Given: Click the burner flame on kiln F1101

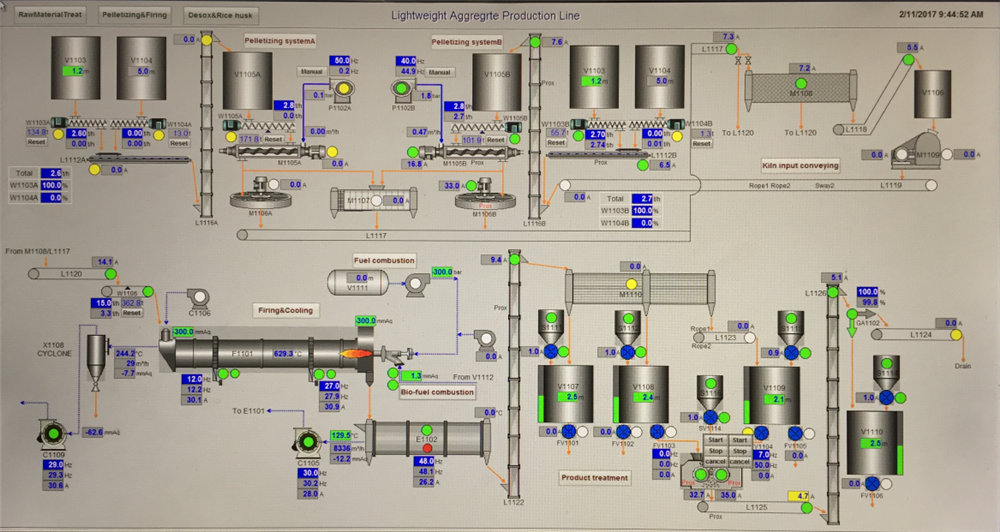Looking at the screenshot, I should click(x=351, y=353).
